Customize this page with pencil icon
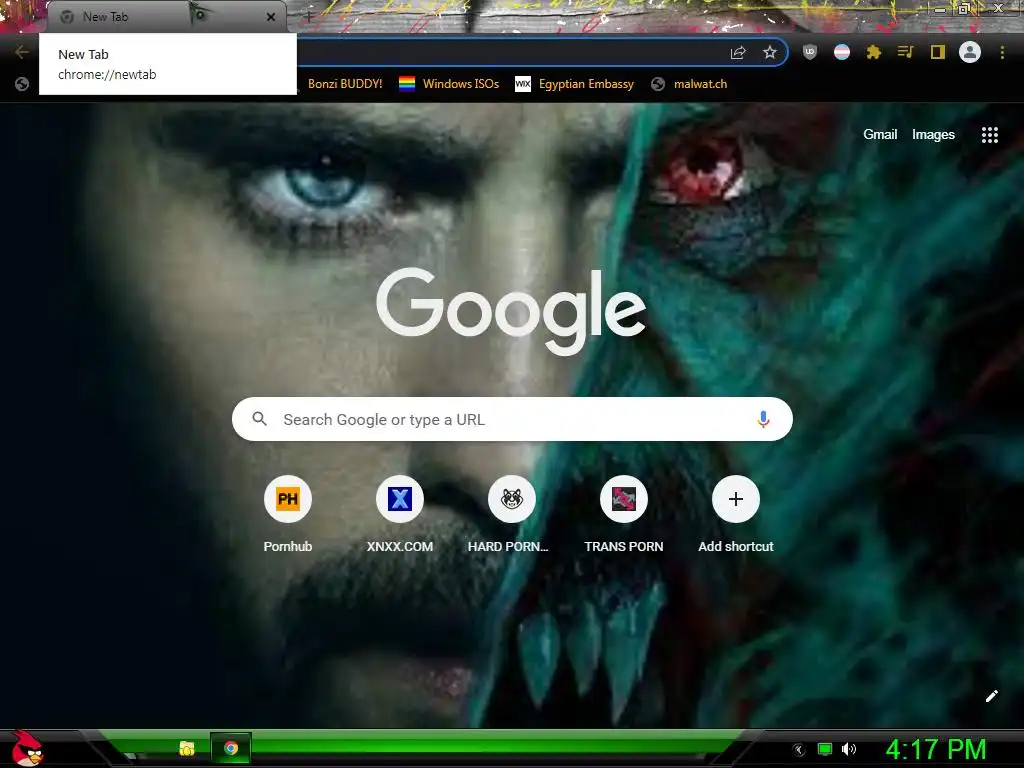This screenshot has width=1024, height=768. 991,696
